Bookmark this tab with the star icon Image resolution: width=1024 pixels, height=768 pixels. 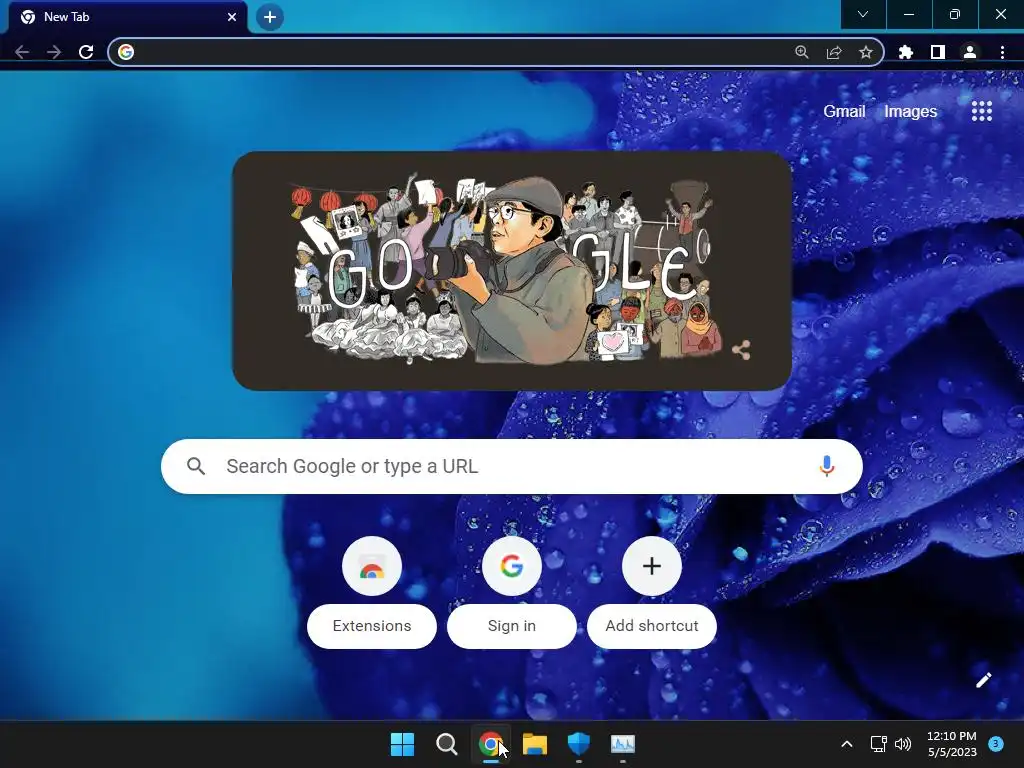866,52
